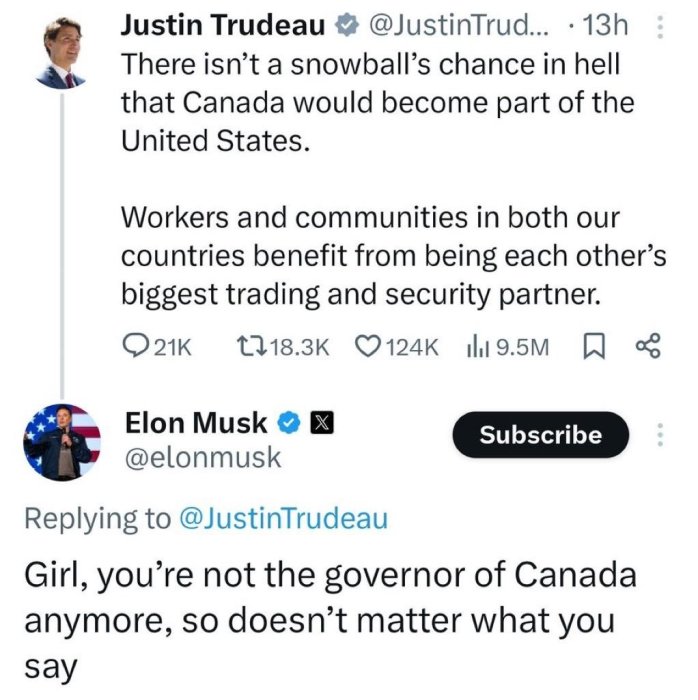This screenshot has height=700, width=698.
Task: Open more options menu on Elon Musk's reply
Action: [659, 434]
